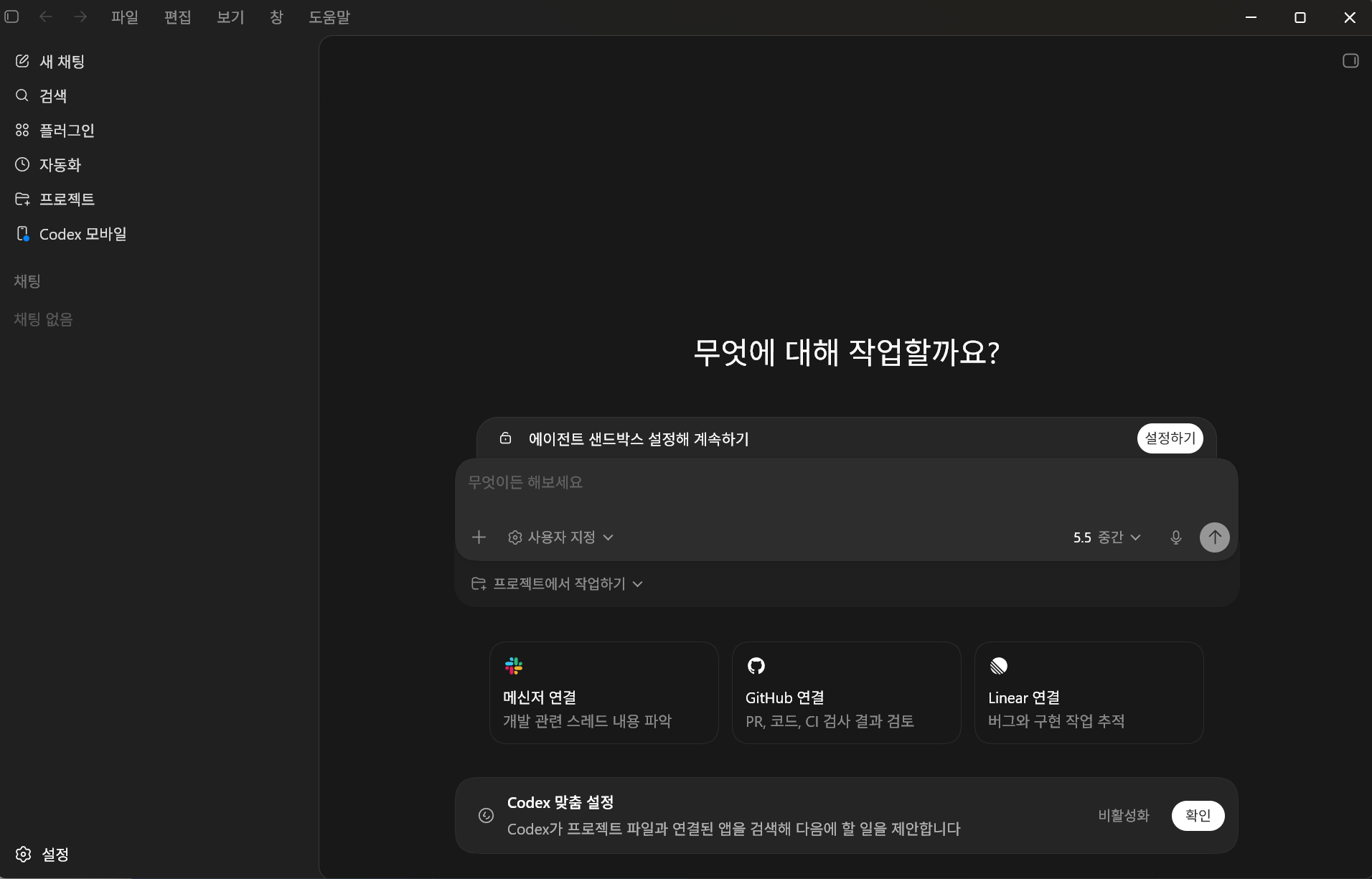Open 자동화 in the sidebar
The image size is (1372, 879).
click(x=159, y=165)
